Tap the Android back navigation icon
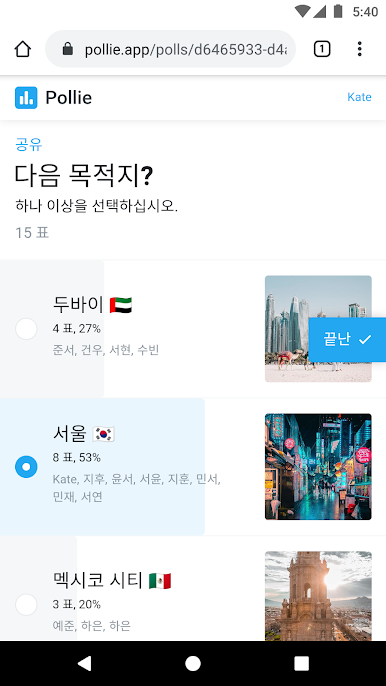Image resolution: width=386 pixels, height=686 pixels. point(84,663)
